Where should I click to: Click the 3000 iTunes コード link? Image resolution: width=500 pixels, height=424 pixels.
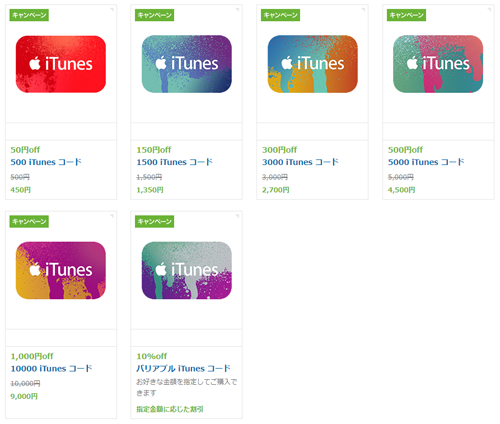[300, 162]
